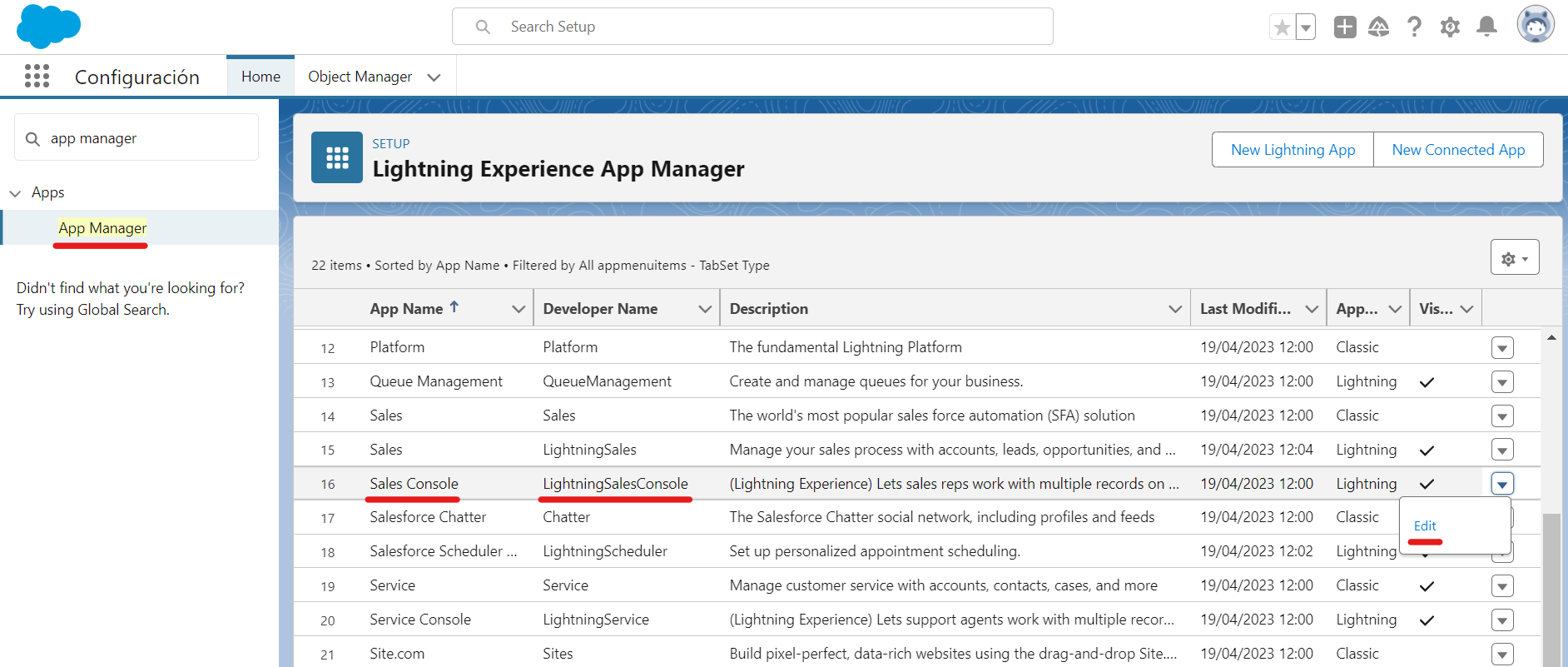
Task: Click New Connected App button
Action: click(x=1458, y=150)
